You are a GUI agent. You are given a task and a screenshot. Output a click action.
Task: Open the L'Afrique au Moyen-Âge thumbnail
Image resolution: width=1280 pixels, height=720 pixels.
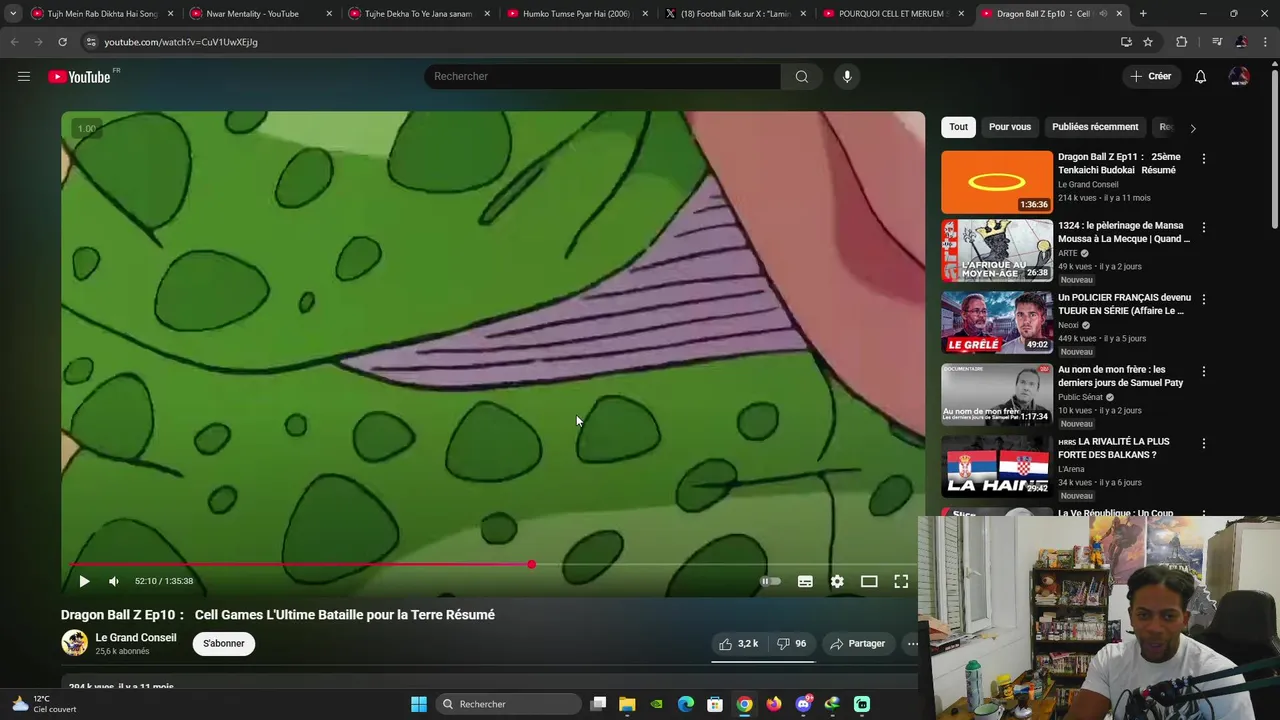pos(997,250)
